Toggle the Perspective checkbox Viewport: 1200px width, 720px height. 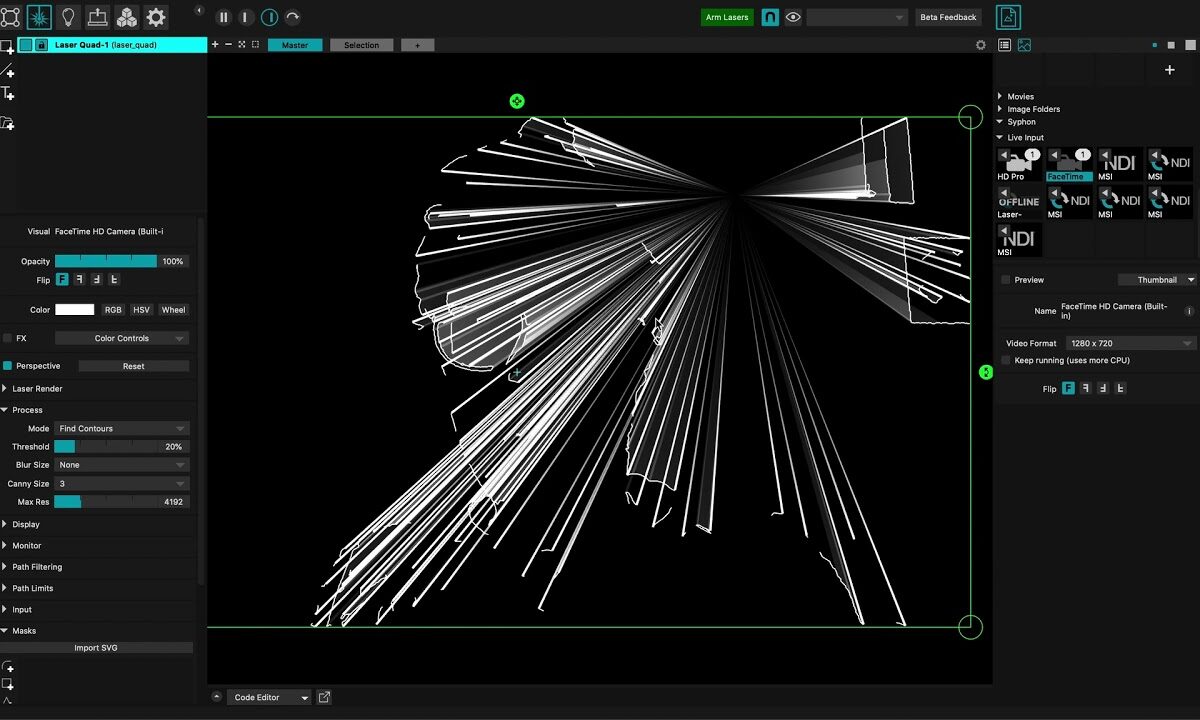pos(8,366)
